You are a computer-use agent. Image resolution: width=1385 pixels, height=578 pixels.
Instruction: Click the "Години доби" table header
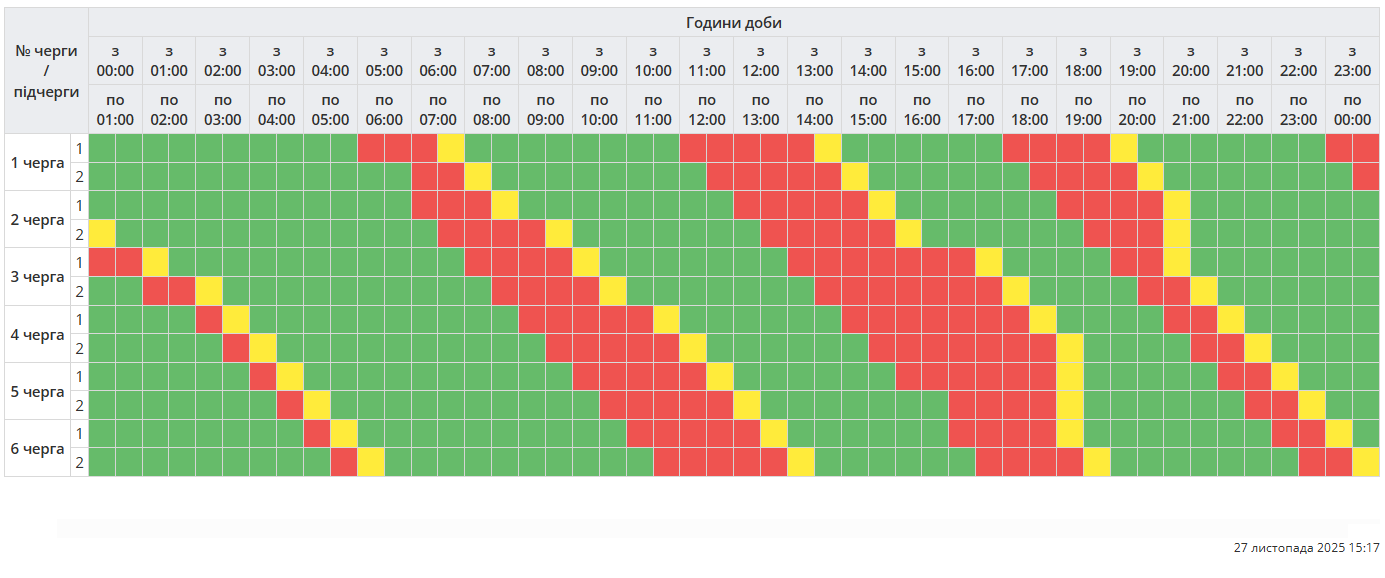point(734,22)
